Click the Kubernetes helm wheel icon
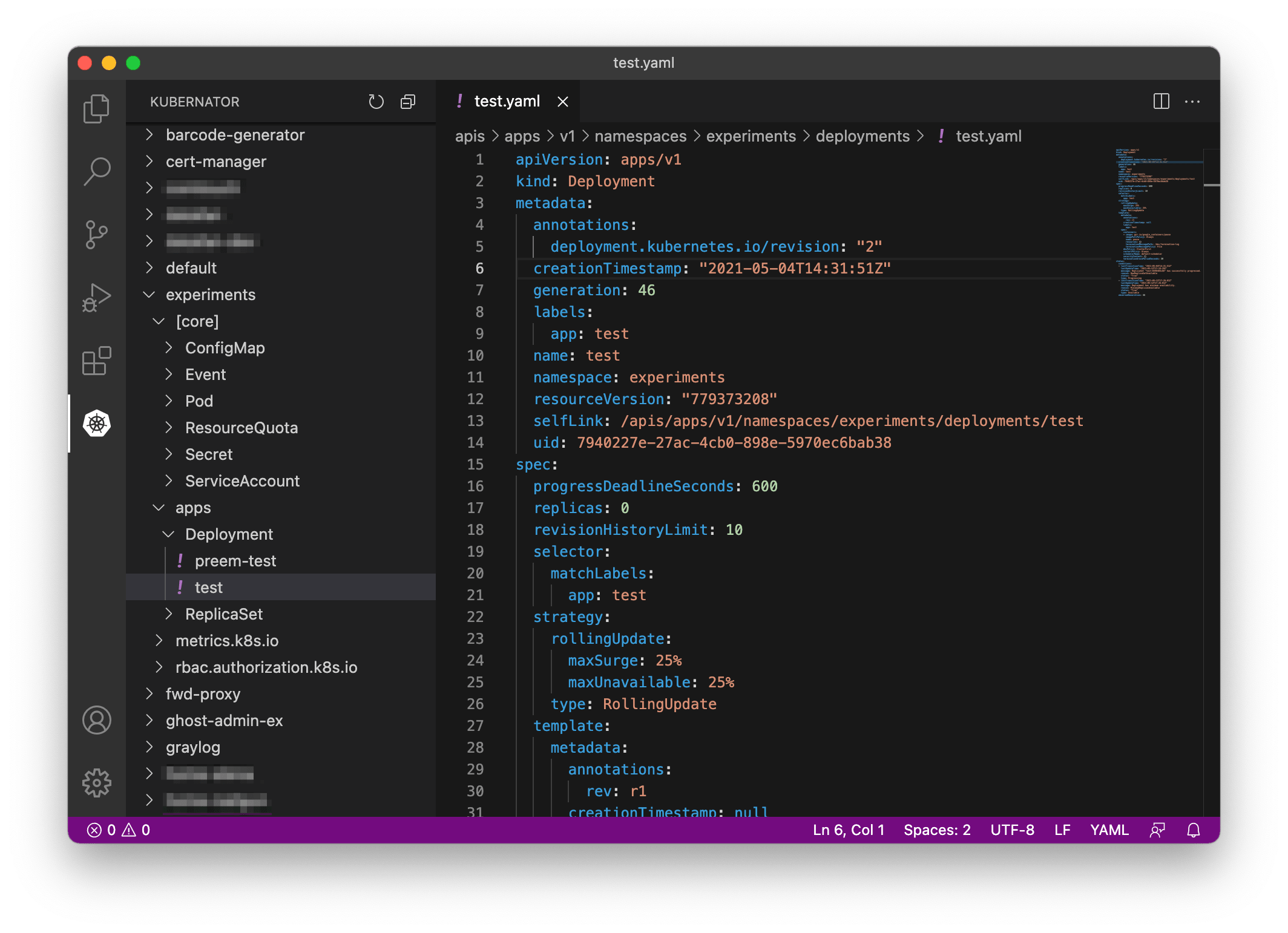1288x933 pixels. tap(96, 424)
